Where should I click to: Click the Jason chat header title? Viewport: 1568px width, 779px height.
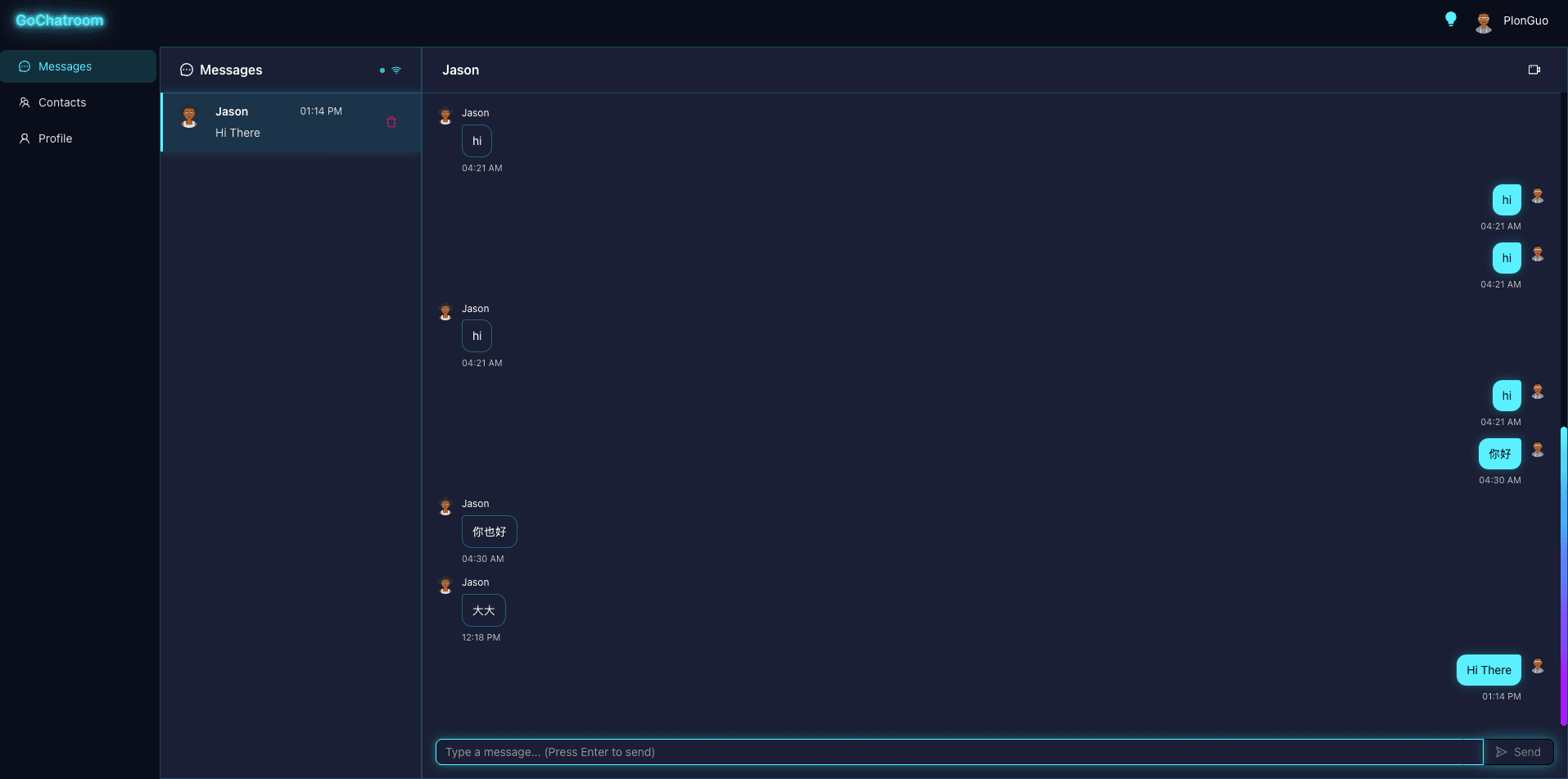[461, 70]
